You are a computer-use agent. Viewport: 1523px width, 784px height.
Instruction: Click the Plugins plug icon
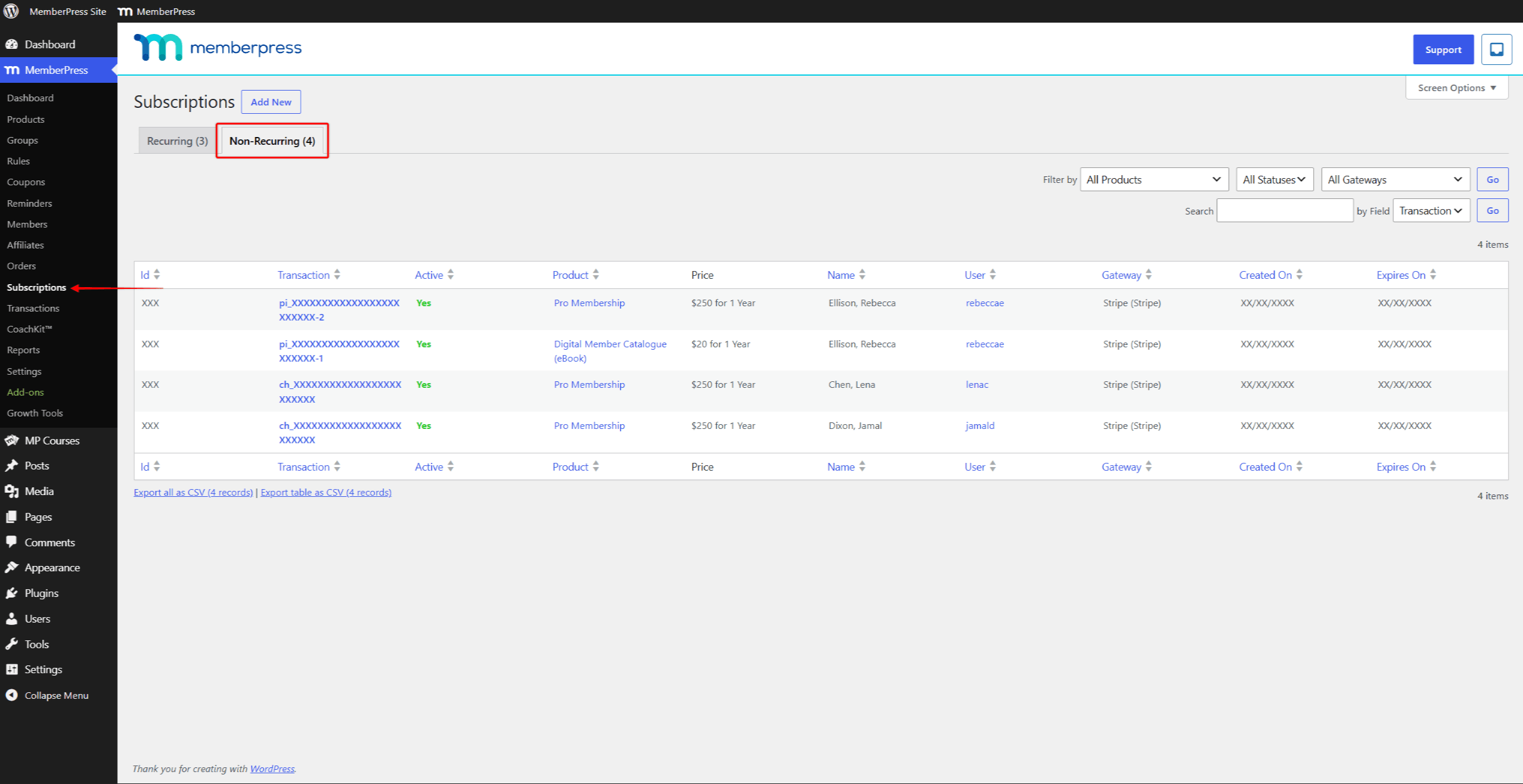tap(11, 593)
